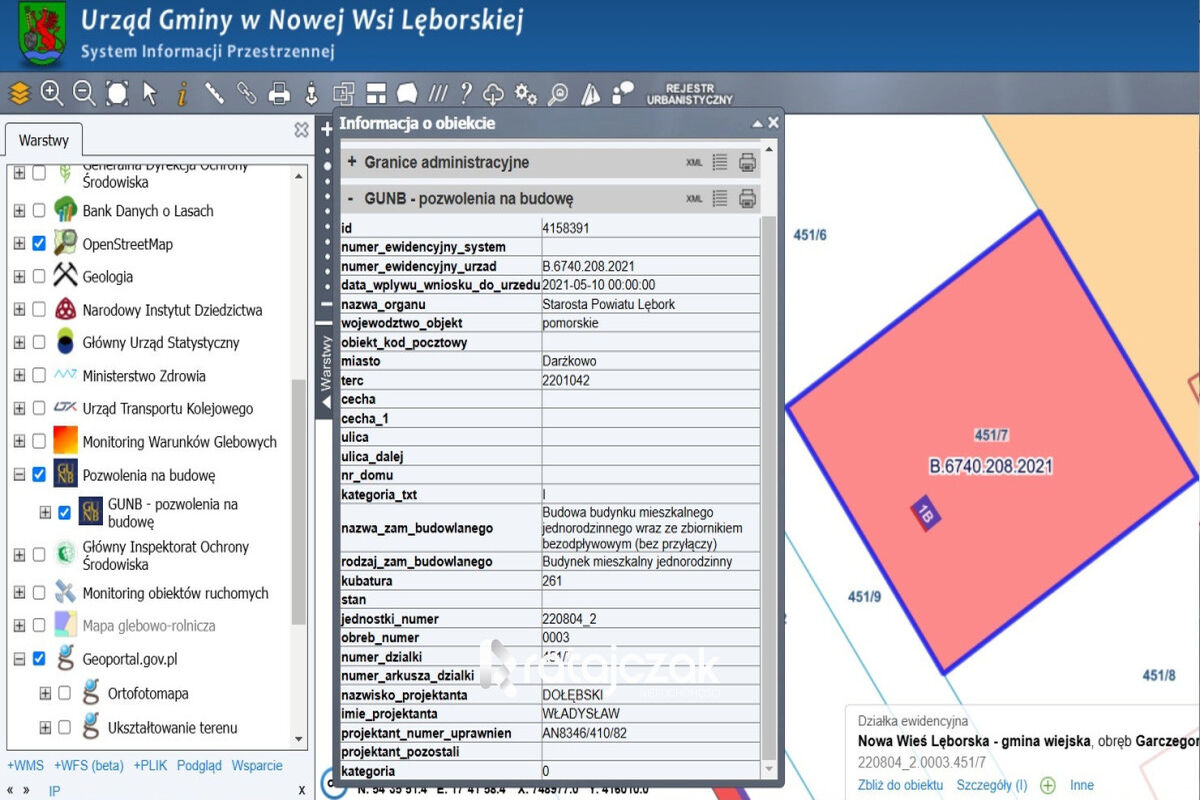The width and height of the screenshot is (1200, 800).
Task: Activate the measure distance ruler tool
Action: click(214, 93)
